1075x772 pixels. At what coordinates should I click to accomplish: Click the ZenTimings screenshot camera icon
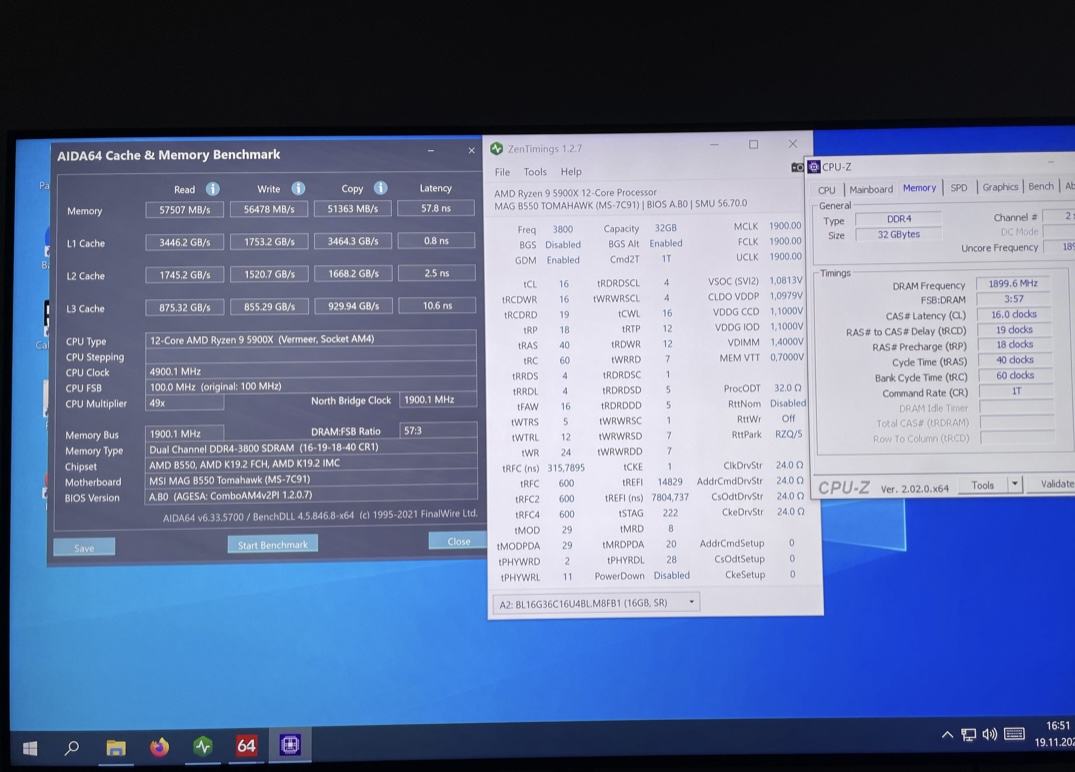(797, 167)
